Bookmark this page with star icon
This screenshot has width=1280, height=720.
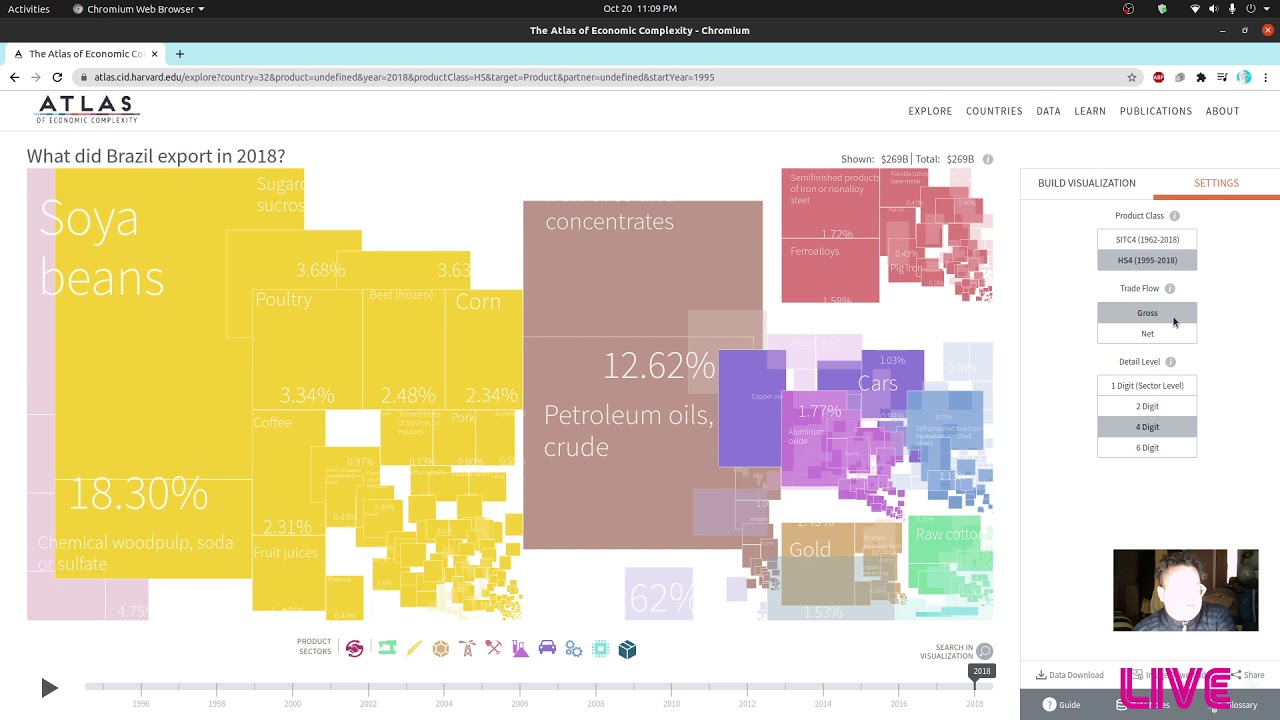click(1132, 77)
